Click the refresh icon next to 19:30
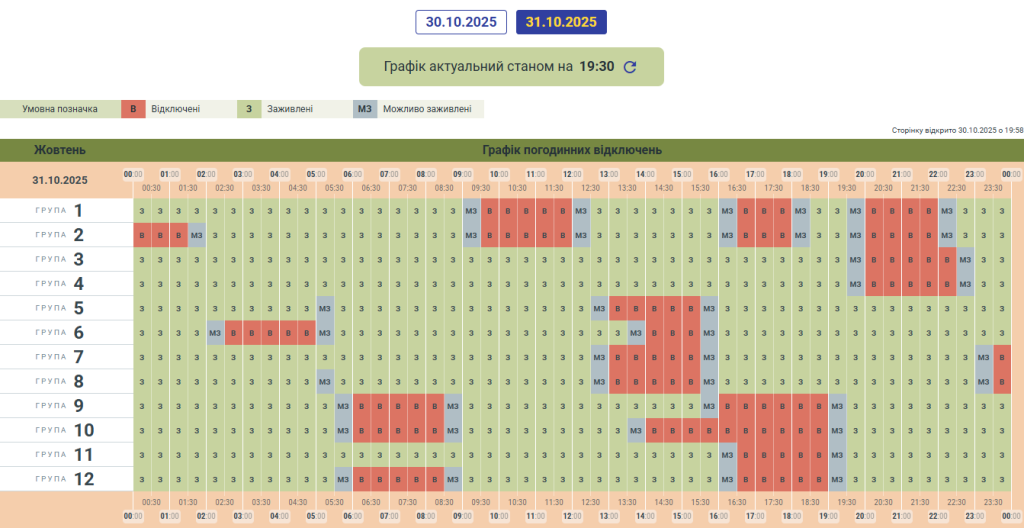This screenshot has height=528, width=1024. tap(629, 67)
